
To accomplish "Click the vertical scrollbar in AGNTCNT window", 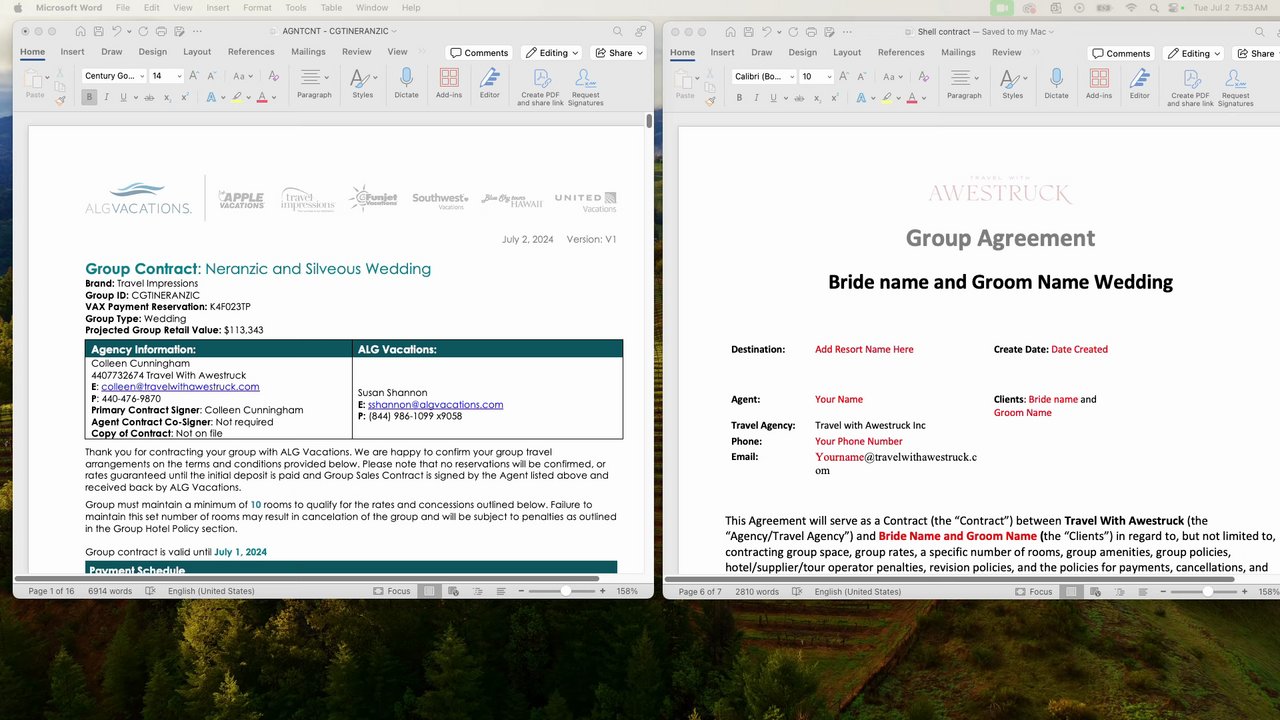I will (x=649, y=122).
